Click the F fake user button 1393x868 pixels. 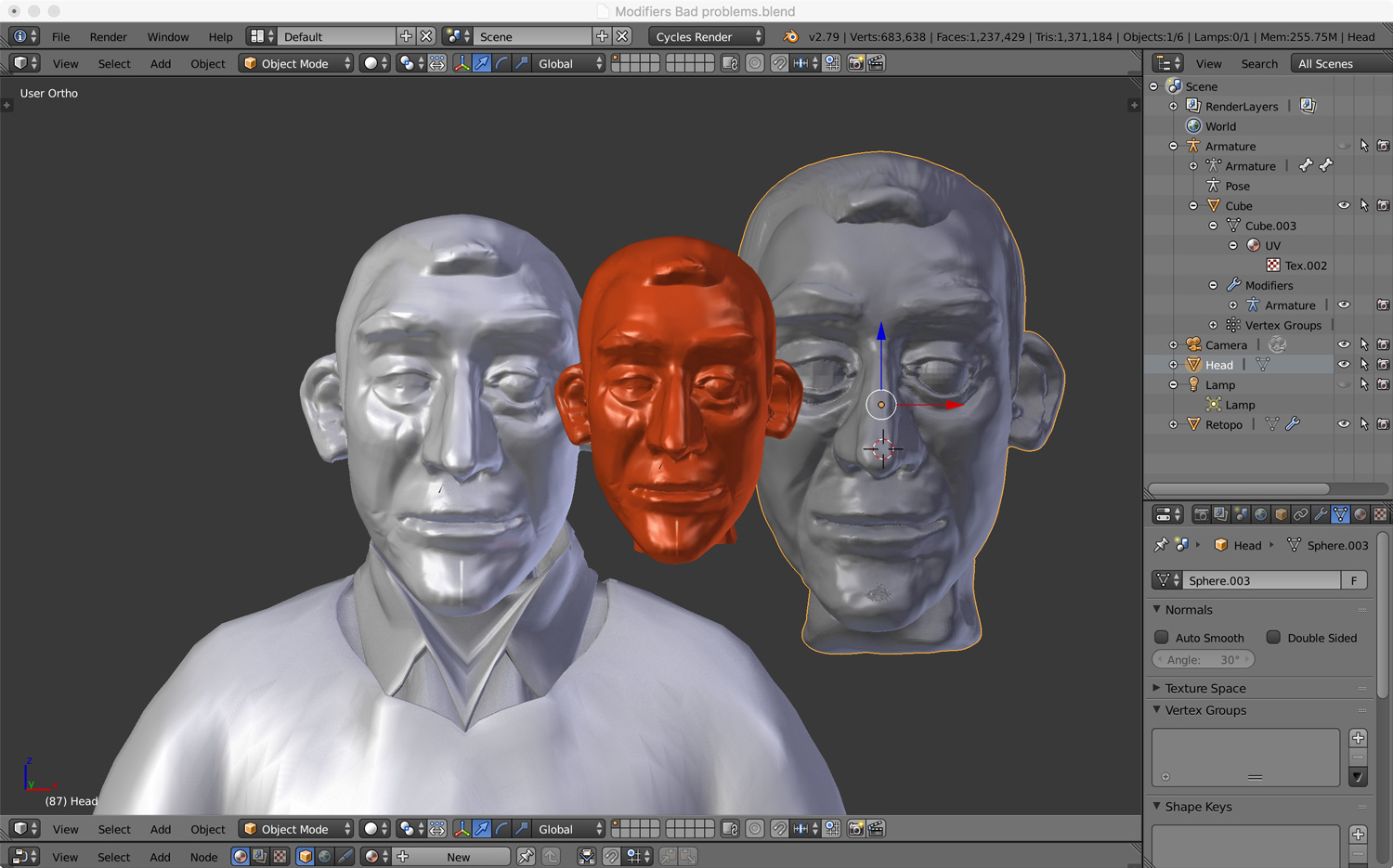(1354, 580)
